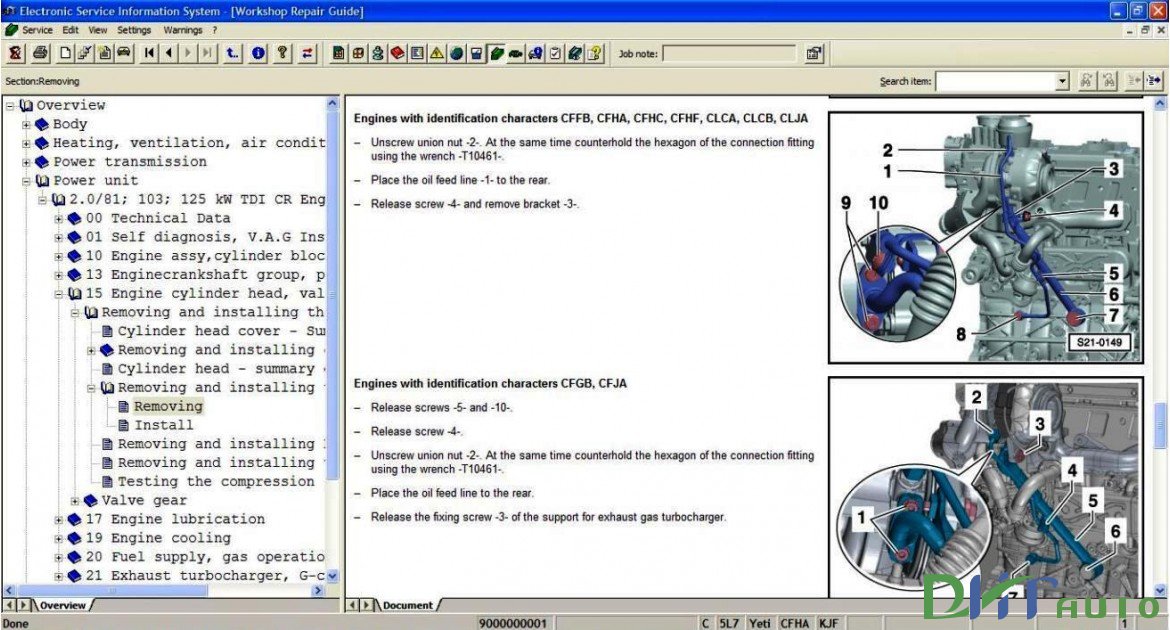Image resolution: width=1170 pixels, height=630 pixels.
Task: Click the document with checkmark toolbar icon
Action: (x=85, y=53)
